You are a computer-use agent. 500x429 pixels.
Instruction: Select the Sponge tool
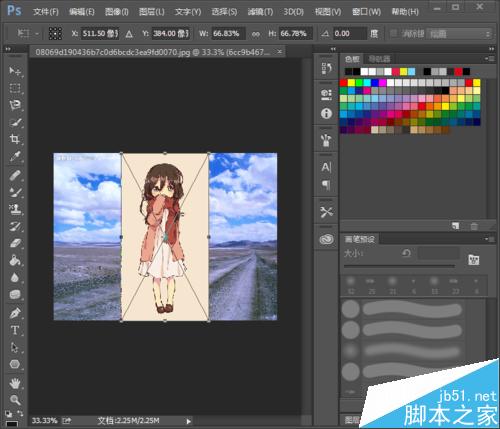coord(15,294)
